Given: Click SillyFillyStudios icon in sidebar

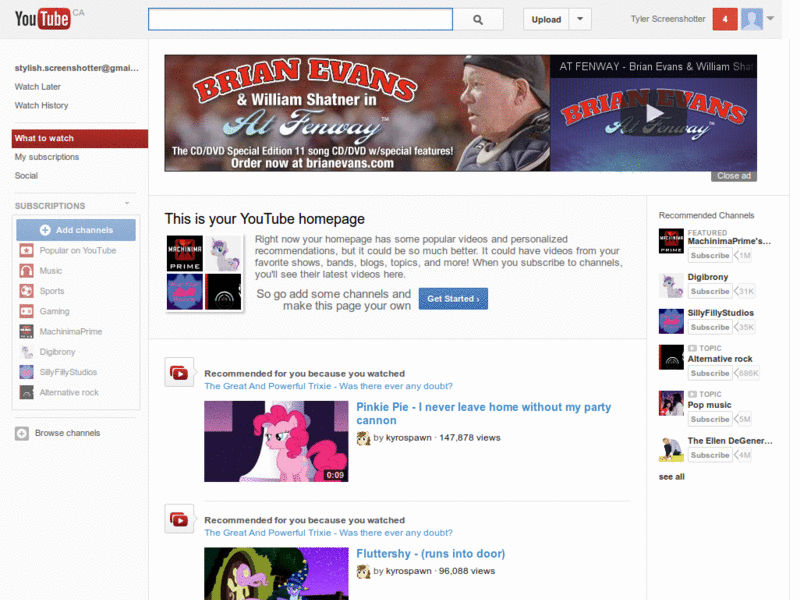Looking at the screenshot, I should 27,372.
